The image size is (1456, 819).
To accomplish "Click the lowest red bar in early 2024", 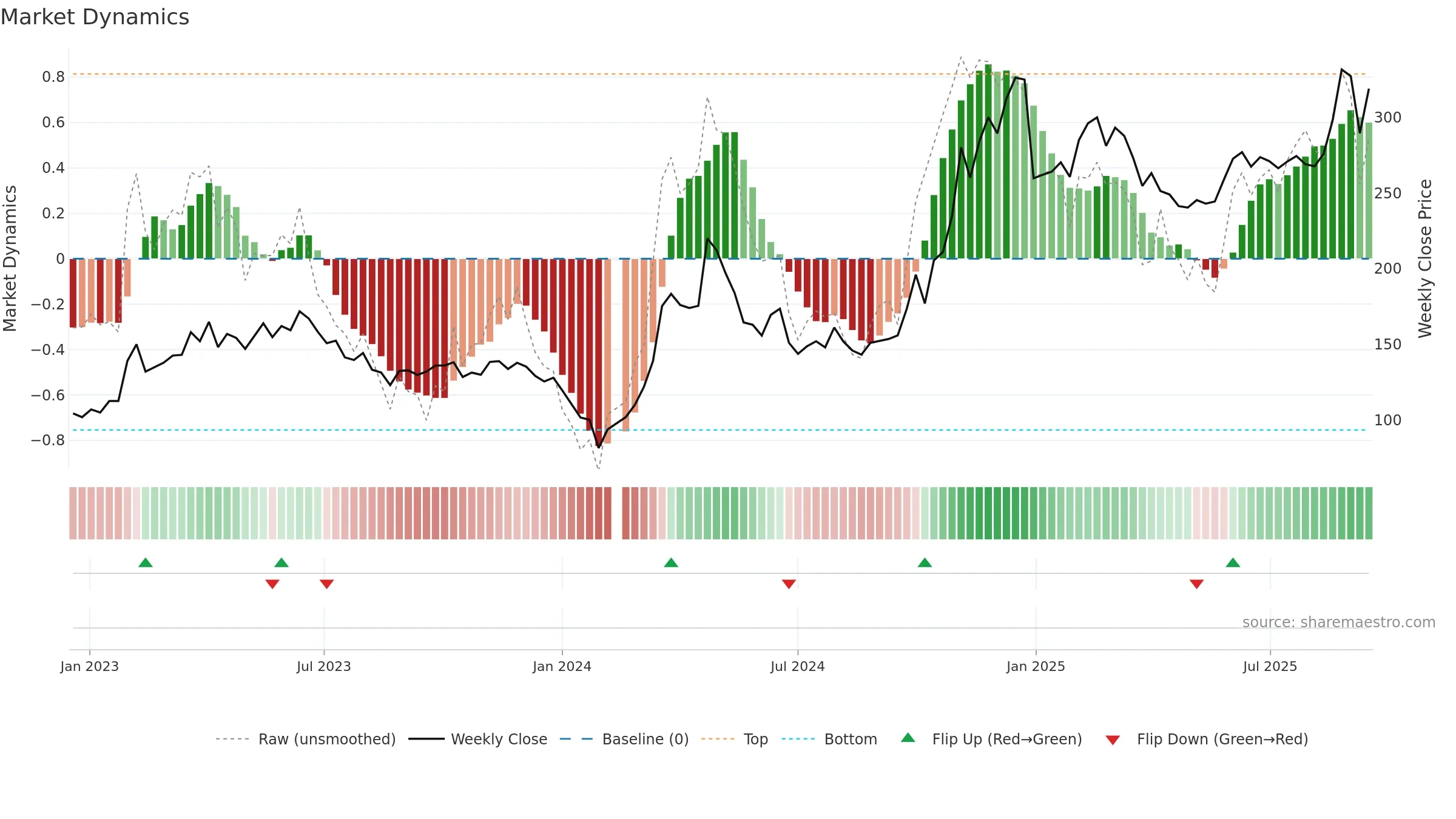I will pyautogui.click(x=599, y=353).
